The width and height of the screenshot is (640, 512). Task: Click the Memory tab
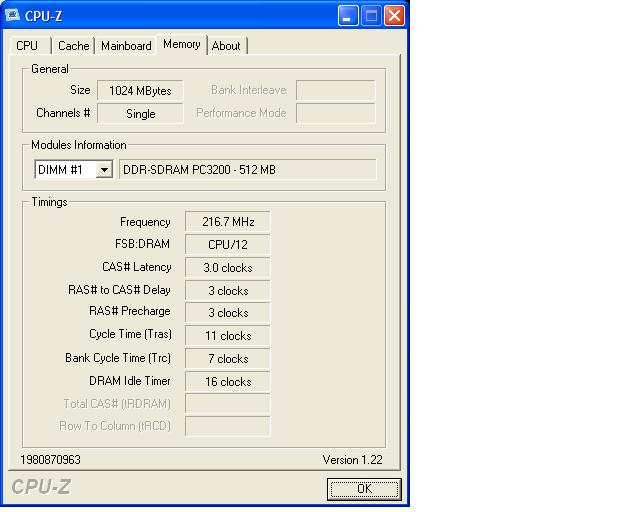pos(181,45)
